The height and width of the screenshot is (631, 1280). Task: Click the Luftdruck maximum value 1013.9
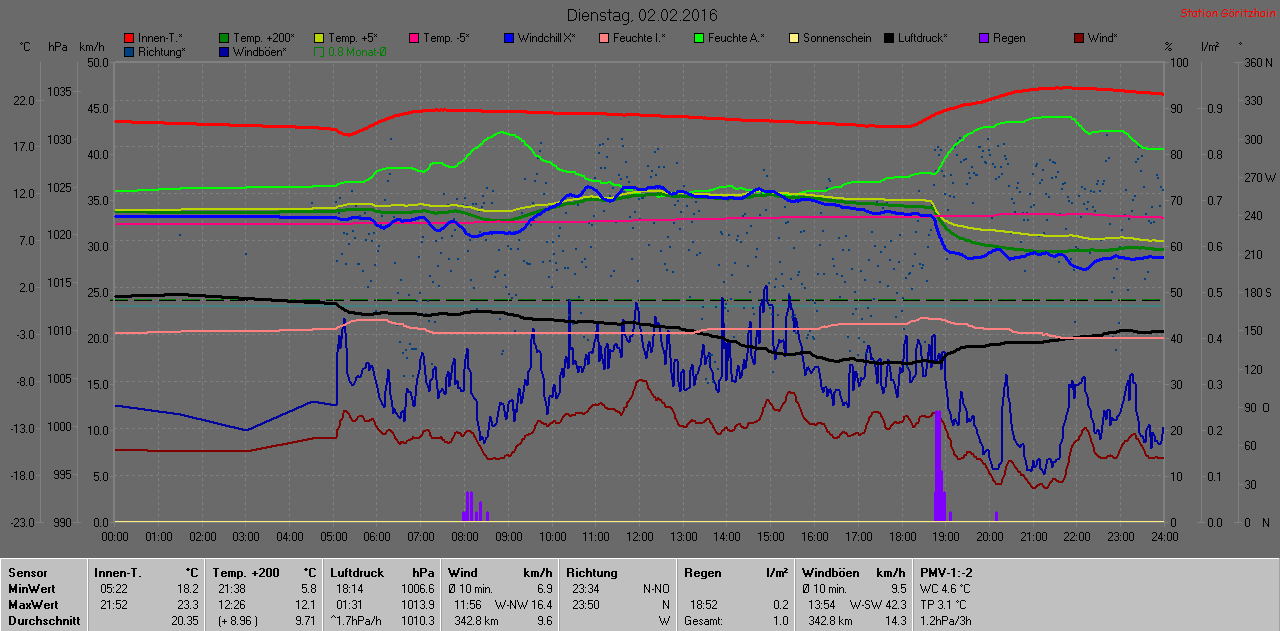[416, 605]
